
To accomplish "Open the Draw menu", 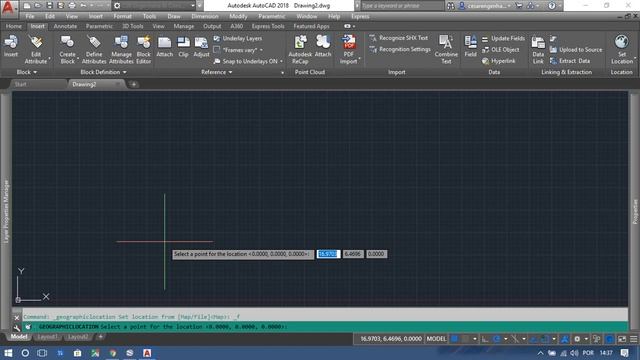I will pyautogui.click(x=174, y=16).
